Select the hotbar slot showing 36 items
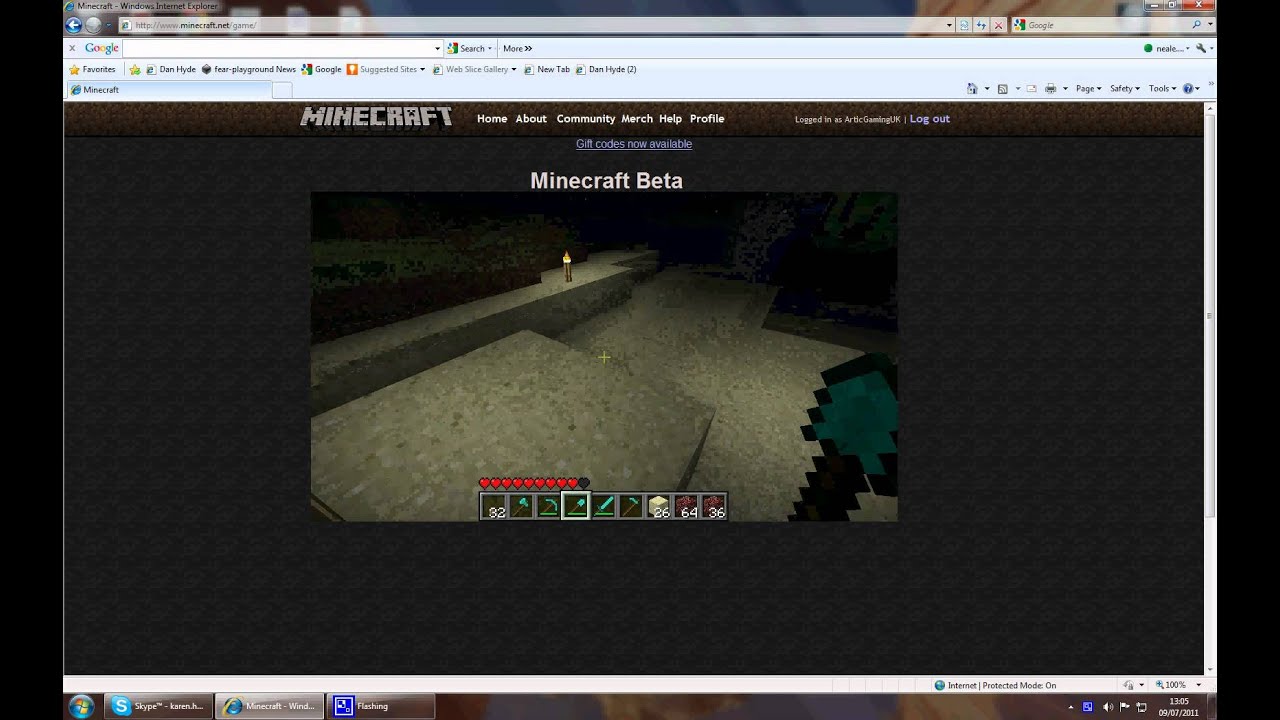1280x720 pixels. pyautogui.click(x=712, y=507)
